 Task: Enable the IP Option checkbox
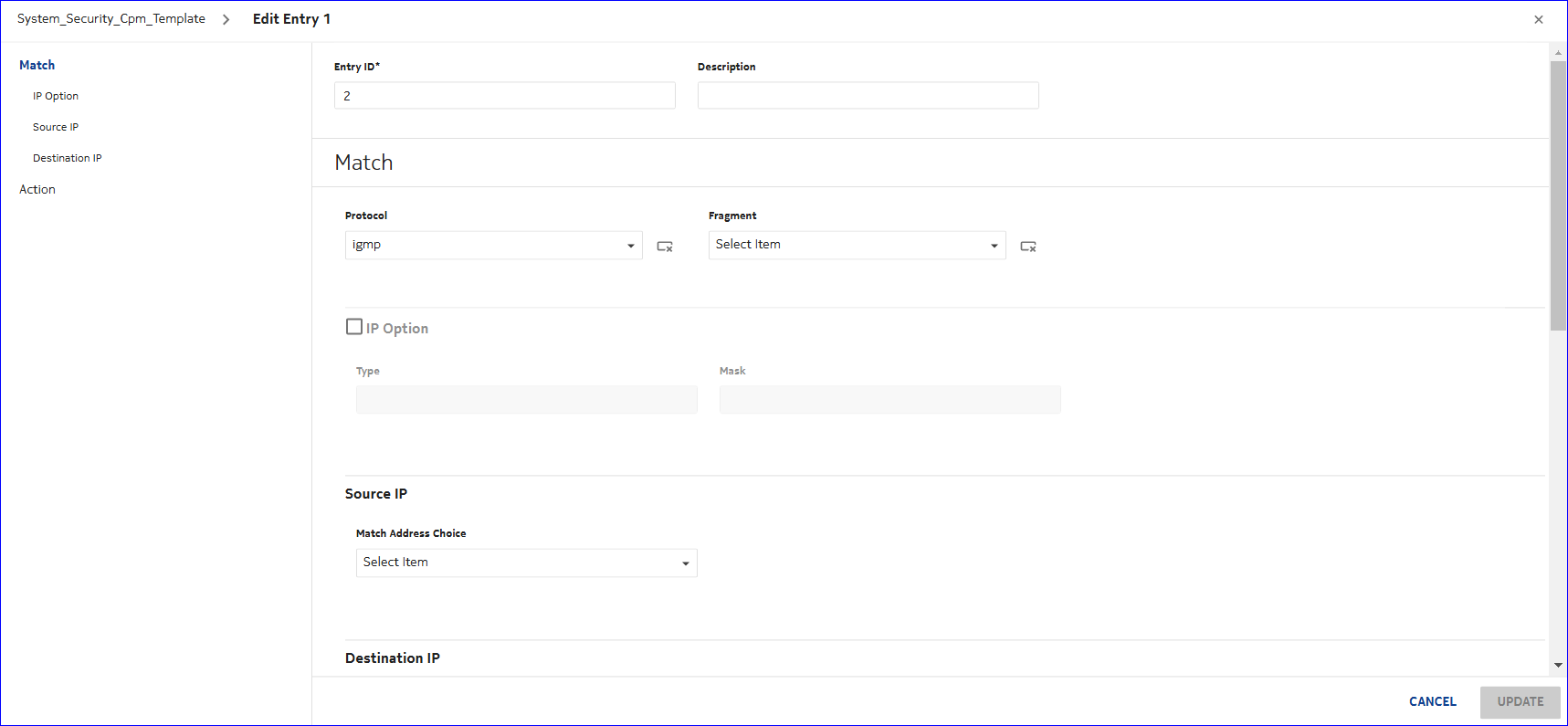354,327
